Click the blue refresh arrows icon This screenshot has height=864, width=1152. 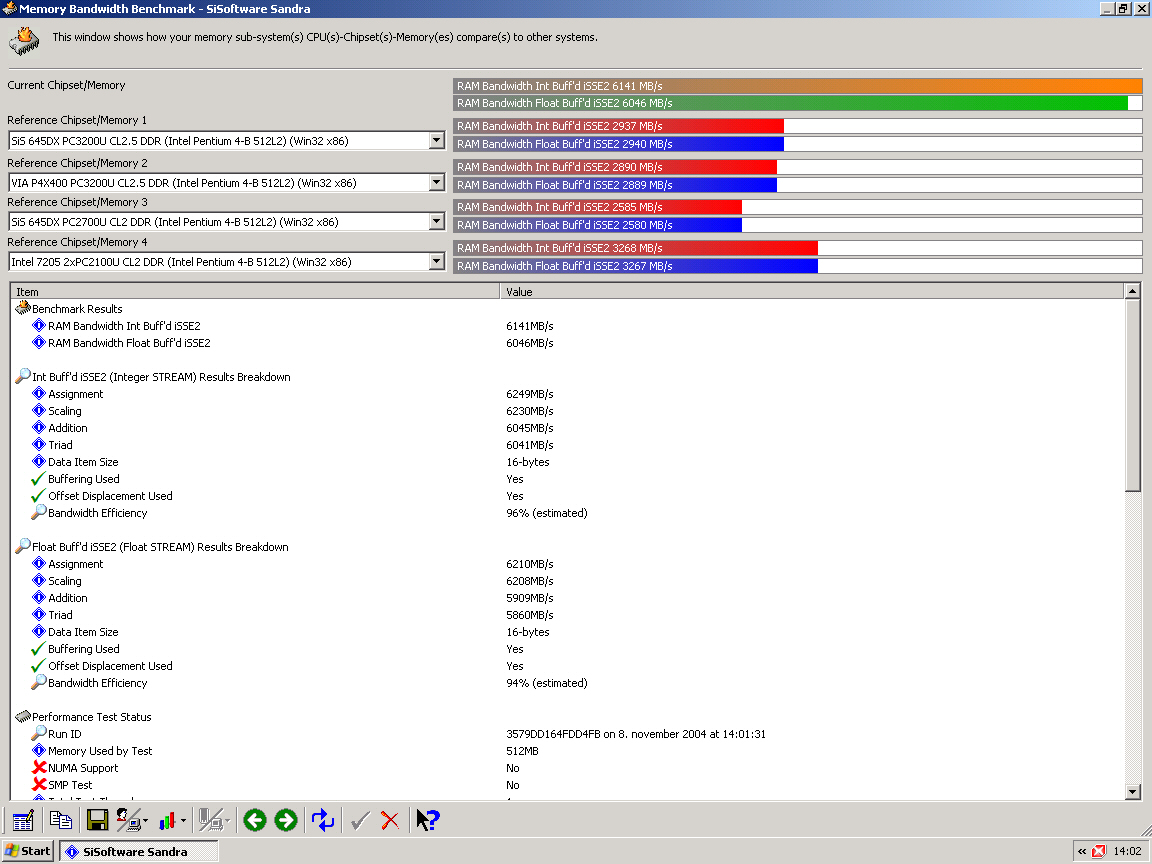(323, 820)
